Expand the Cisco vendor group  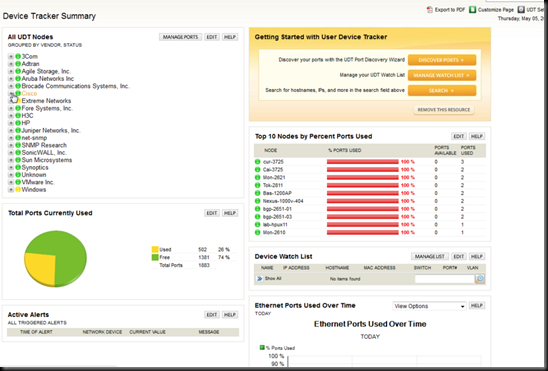click(x=11, y=94)
